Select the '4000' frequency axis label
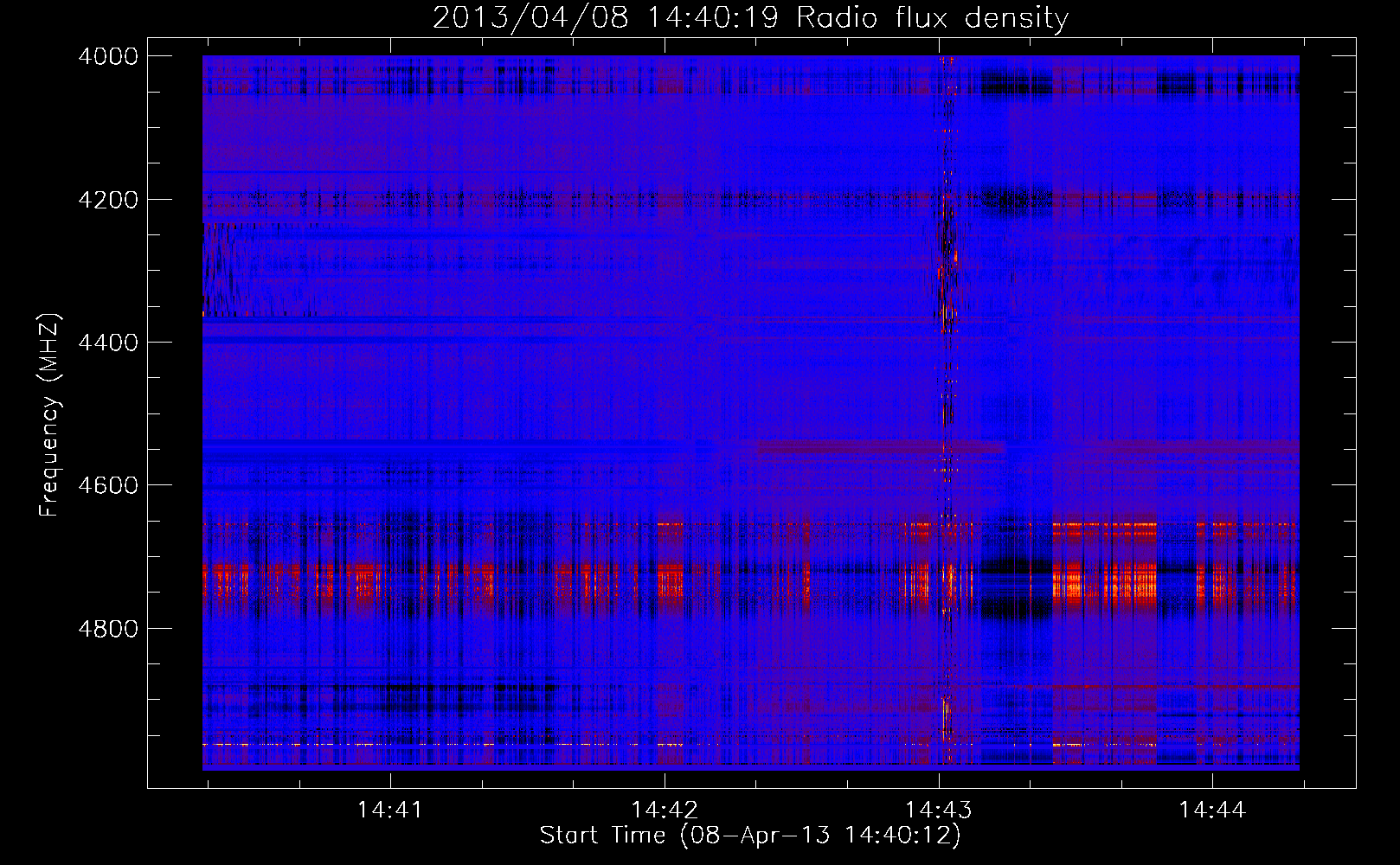 108,56
